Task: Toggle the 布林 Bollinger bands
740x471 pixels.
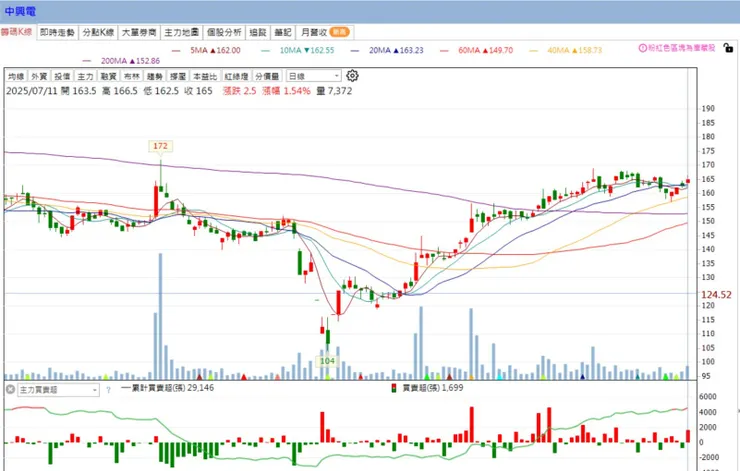Action: pyautogui.click(x=131, y=76)
